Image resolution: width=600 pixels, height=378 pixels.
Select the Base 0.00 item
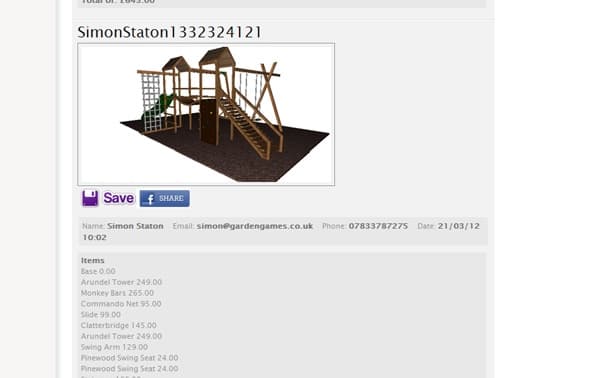tap(98, 271)
